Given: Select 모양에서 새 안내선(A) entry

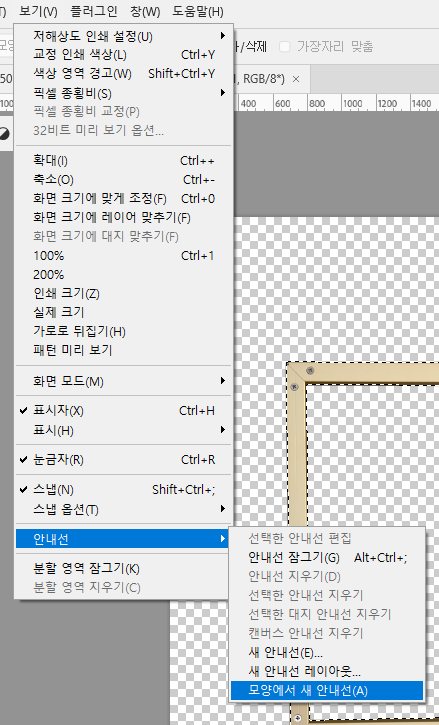Looking at the screenshot, I should 327,690.
